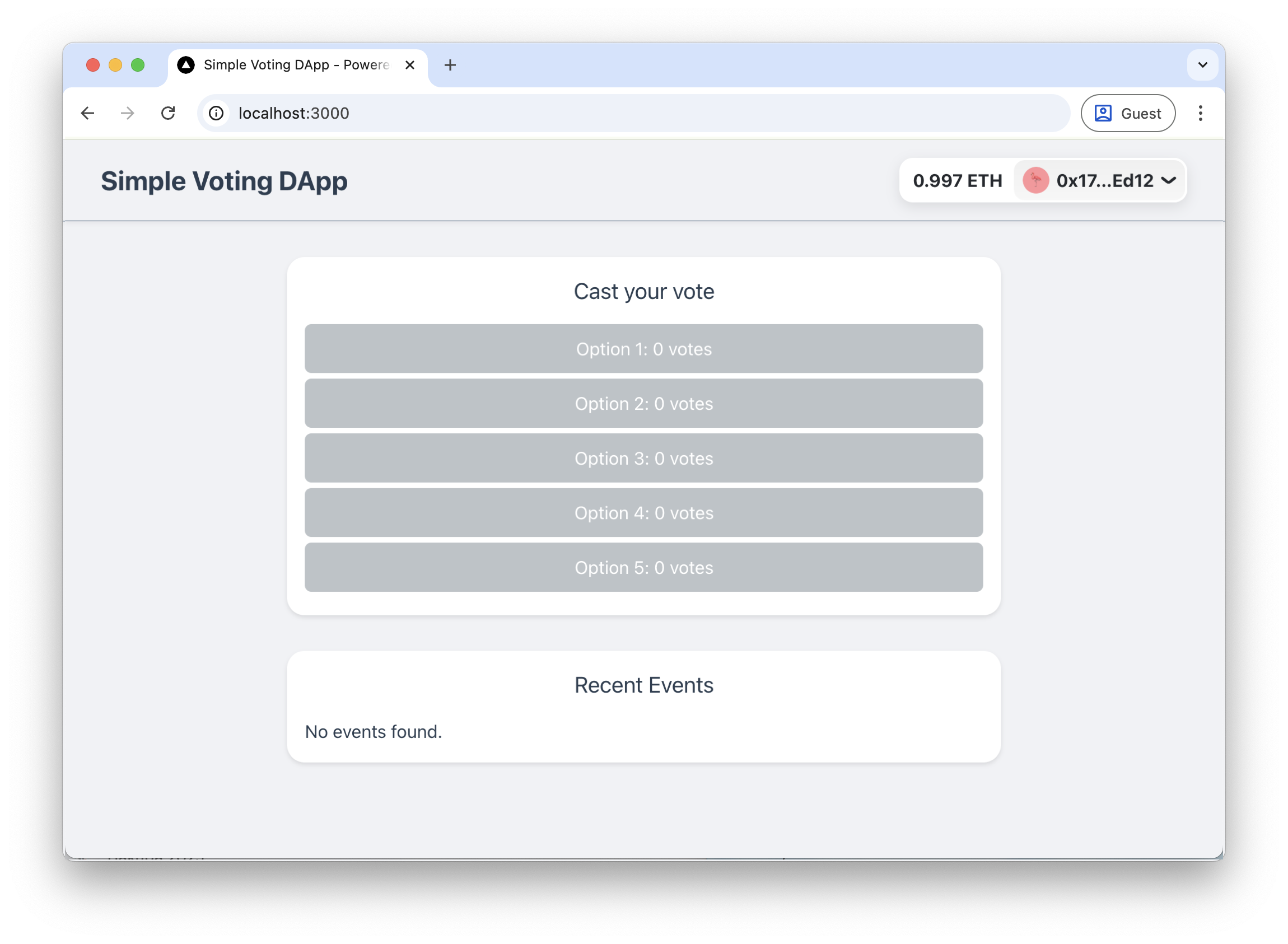
Task: View site information icon in address bar
Action: click(x=216, y=113)
